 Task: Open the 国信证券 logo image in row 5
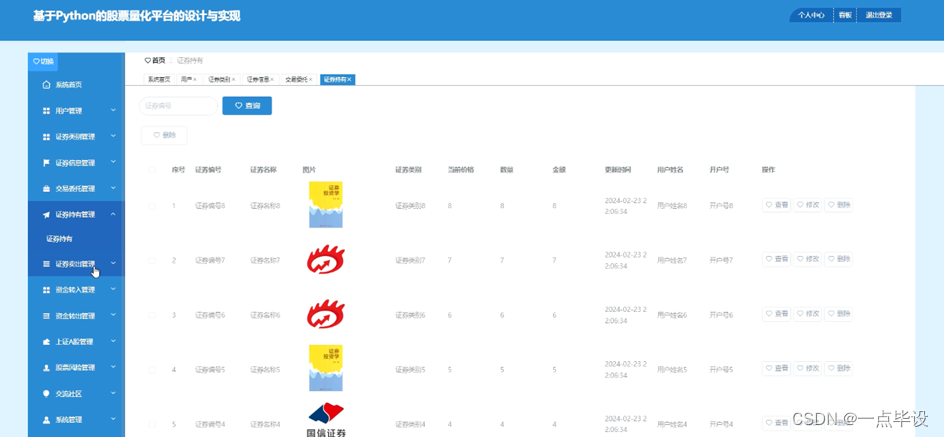coord(327,420)
